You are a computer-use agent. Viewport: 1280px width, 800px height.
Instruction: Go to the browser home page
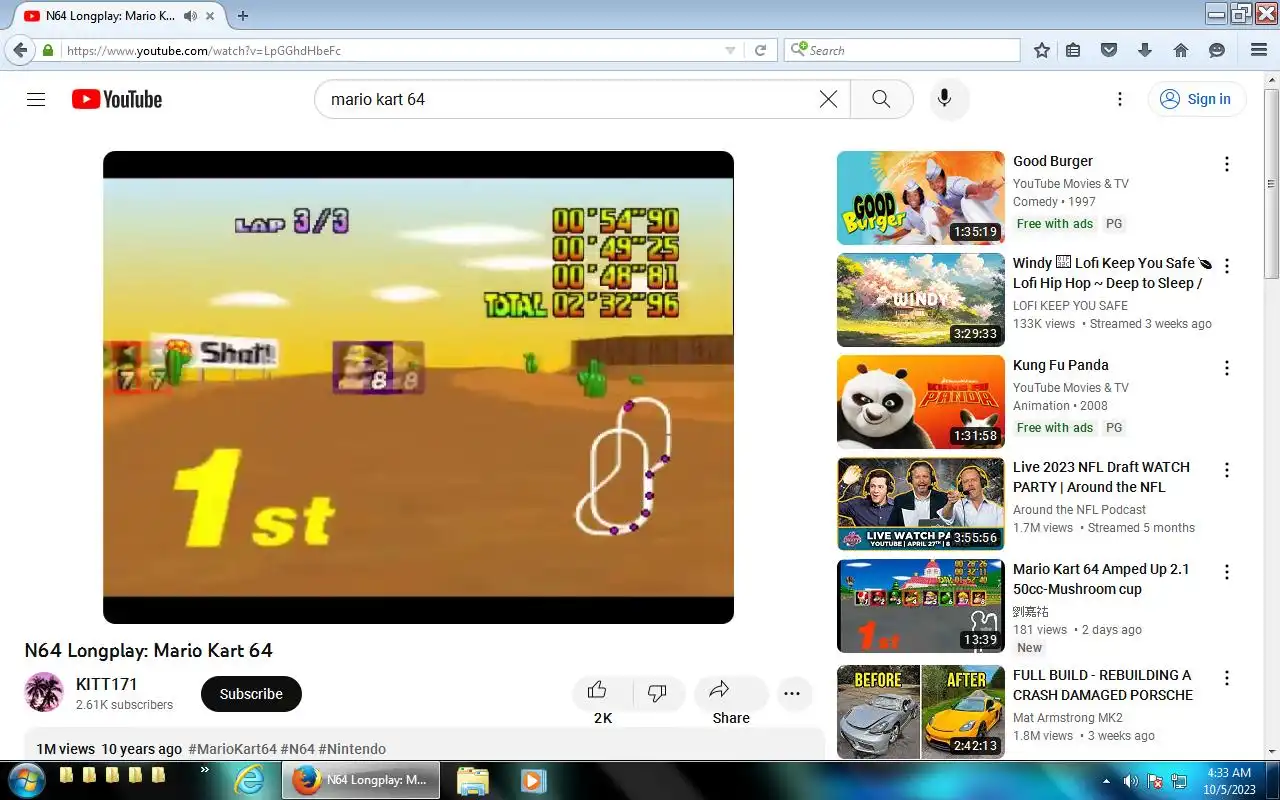coord(1181,50)
